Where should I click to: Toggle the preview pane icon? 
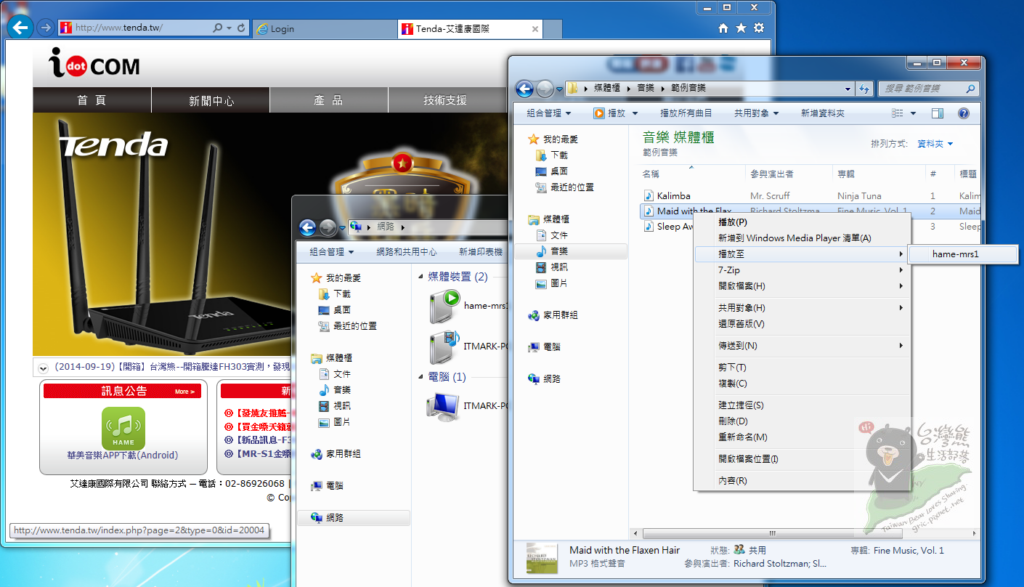[x=937, y=114]
